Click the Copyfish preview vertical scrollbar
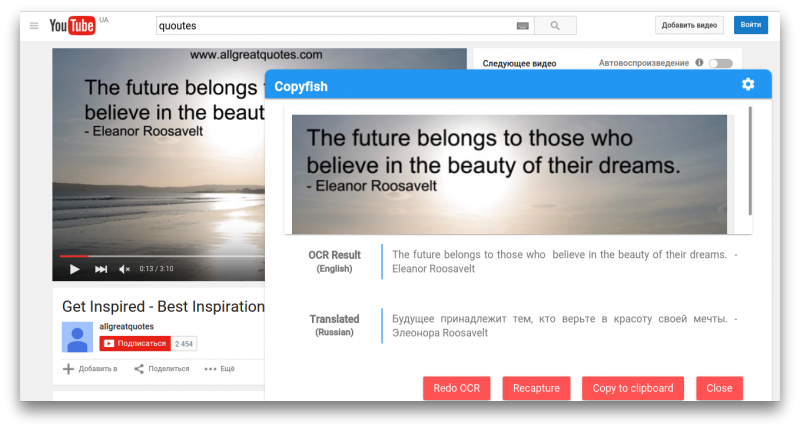 (x=750, y=161)
